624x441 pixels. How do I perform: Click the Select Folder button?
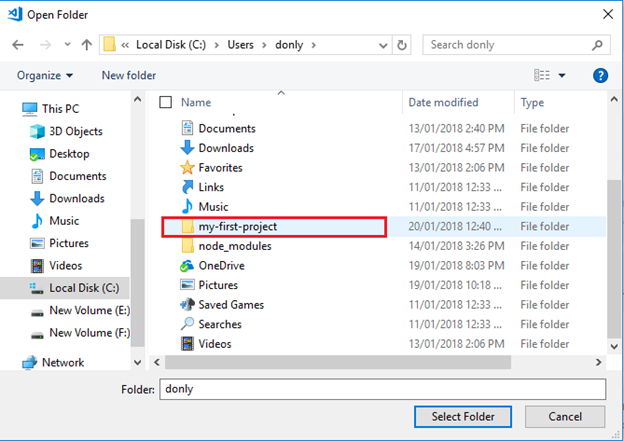[462, 416]
